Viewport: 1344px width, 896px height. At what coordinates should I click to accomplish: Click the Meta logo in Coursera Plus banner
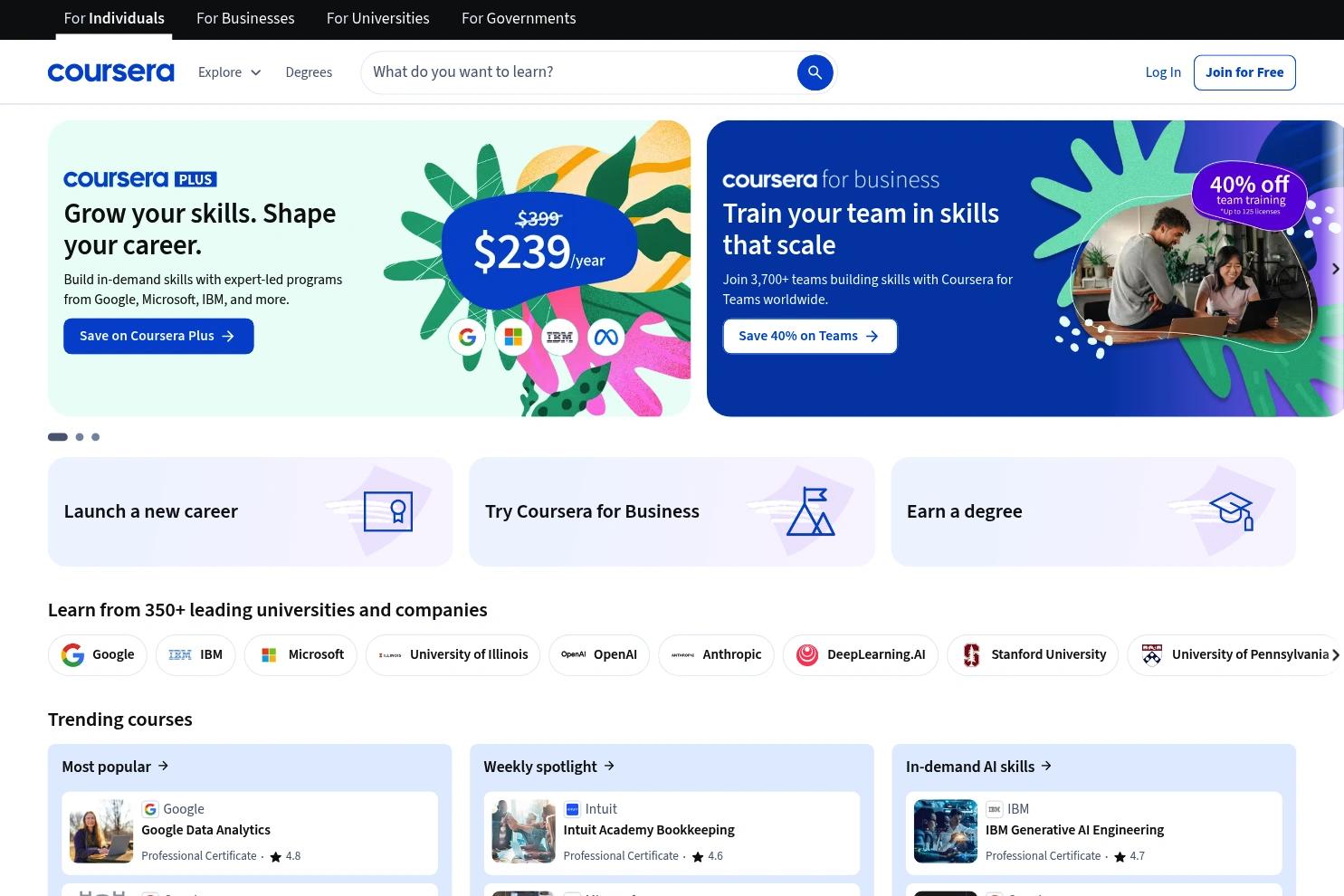(606, 338)
